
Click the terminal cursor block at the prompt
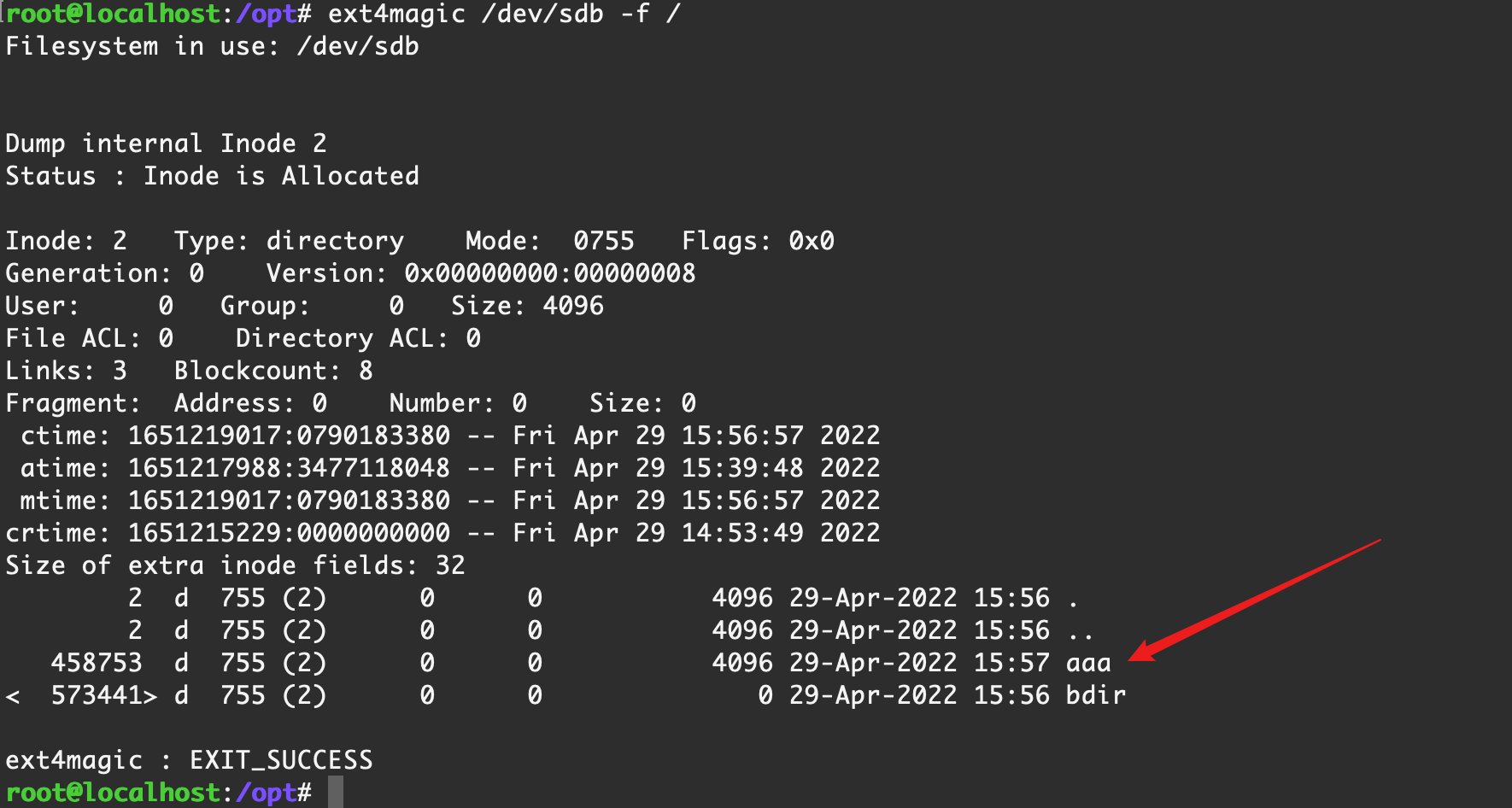(x=336, y=792)
